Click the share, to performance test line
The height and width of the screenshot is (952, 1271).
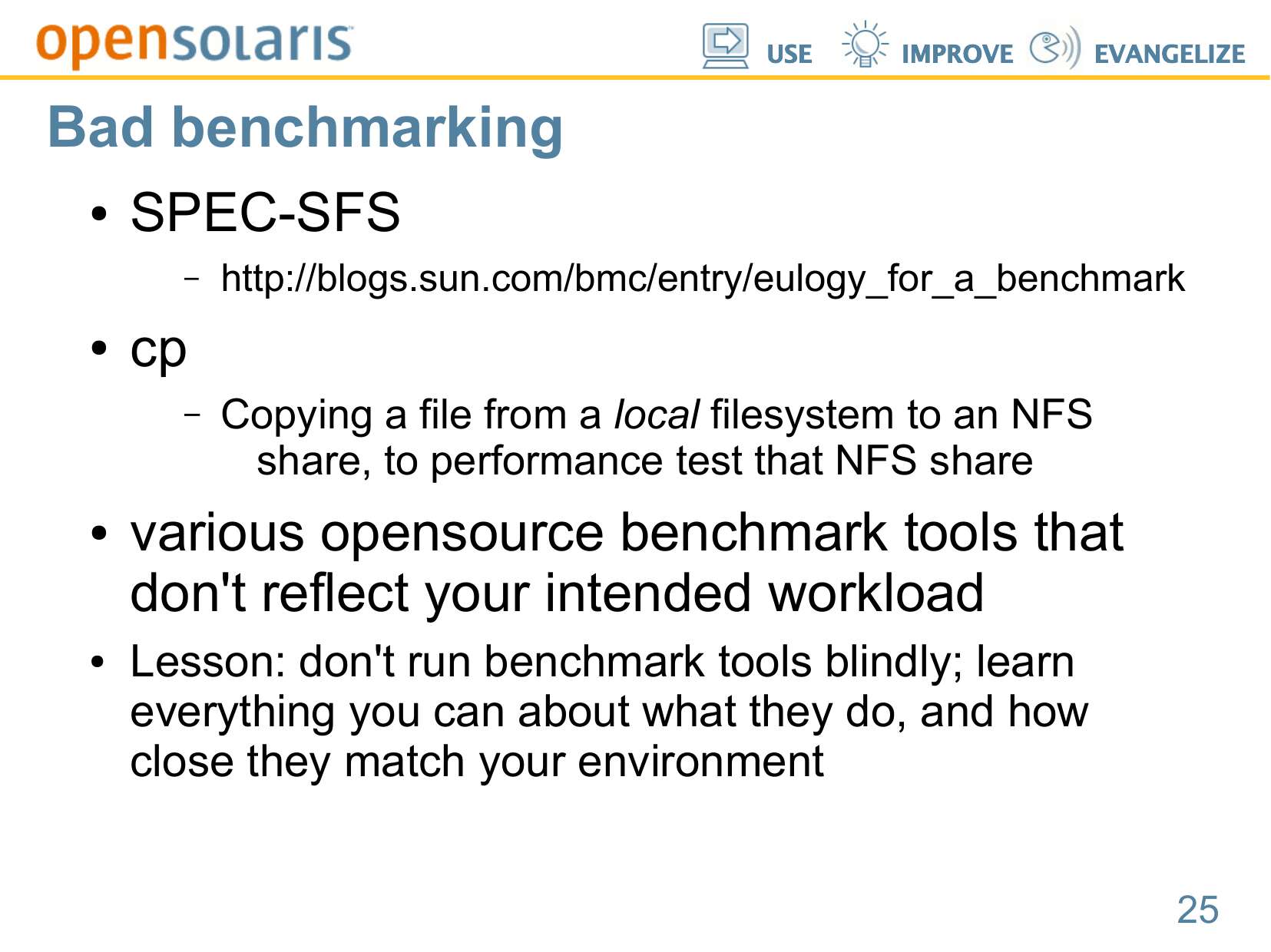(644, 461)
